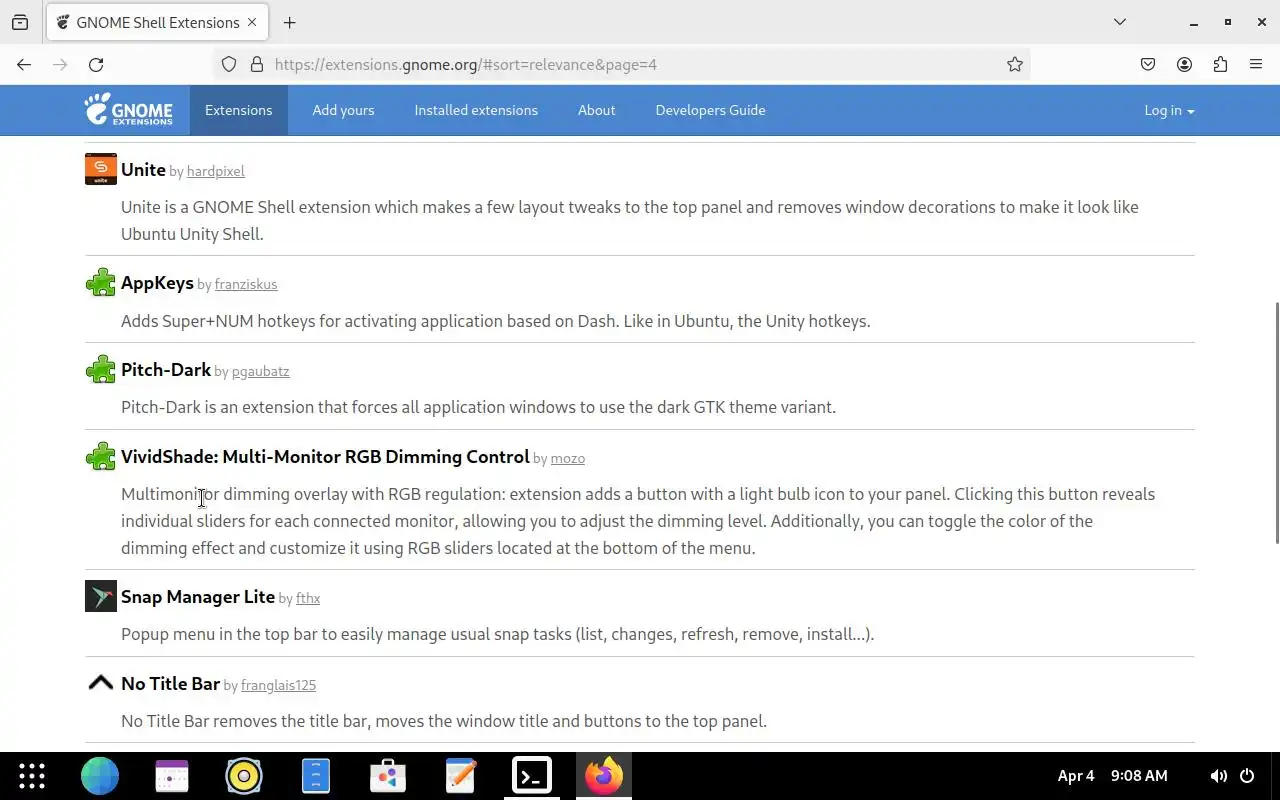Go back to the previous page
Screen dimensions: 1280x800
(24, 64)
